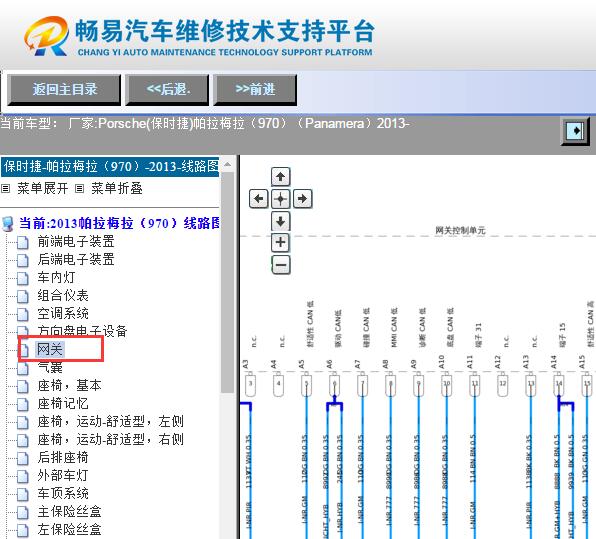Click the page icon beside 左保险丝盒
Viewport: 596px width, 539px height.
[23, 530]
